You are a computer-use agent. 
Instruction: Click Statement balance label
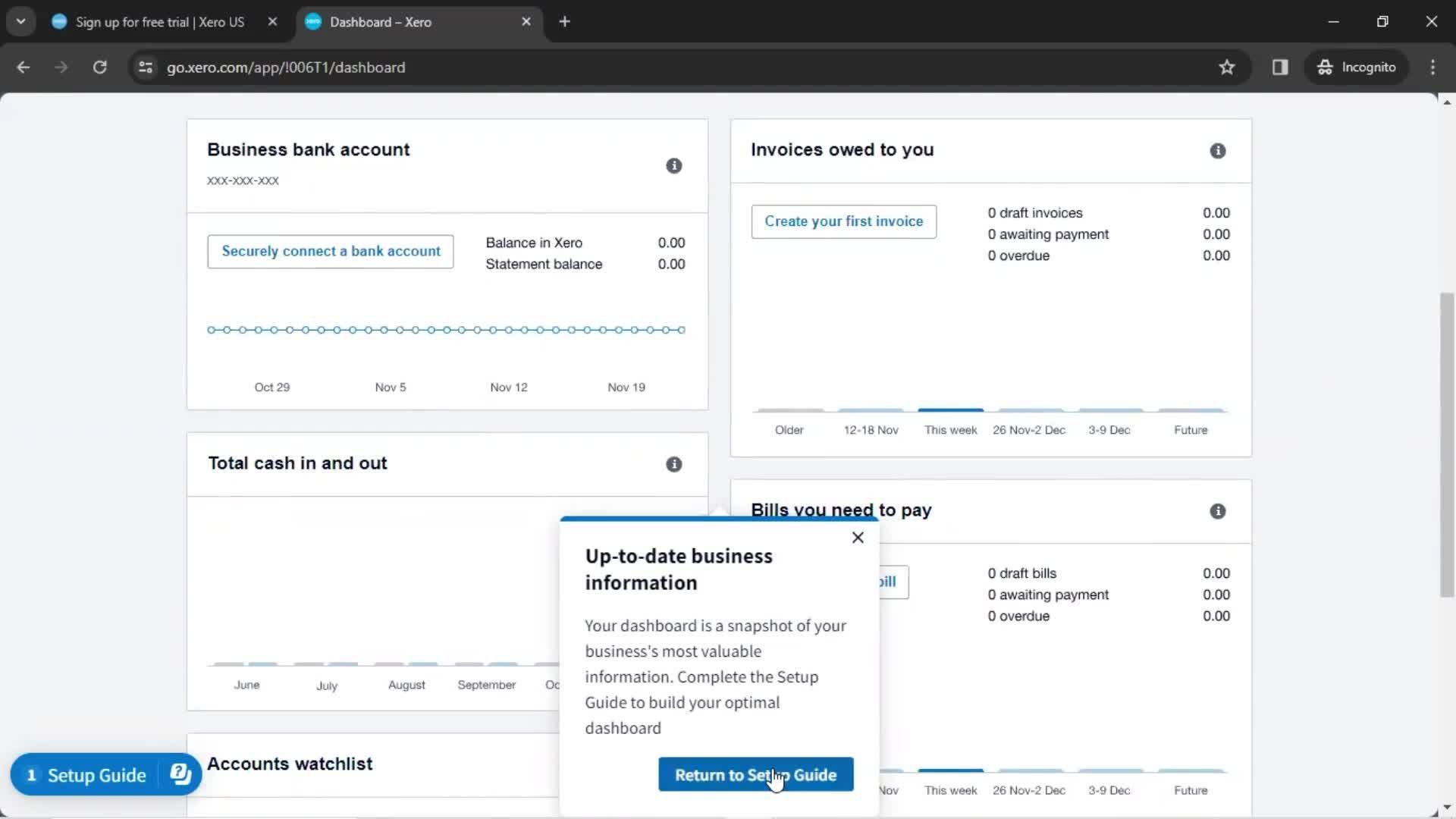(544, 264)
